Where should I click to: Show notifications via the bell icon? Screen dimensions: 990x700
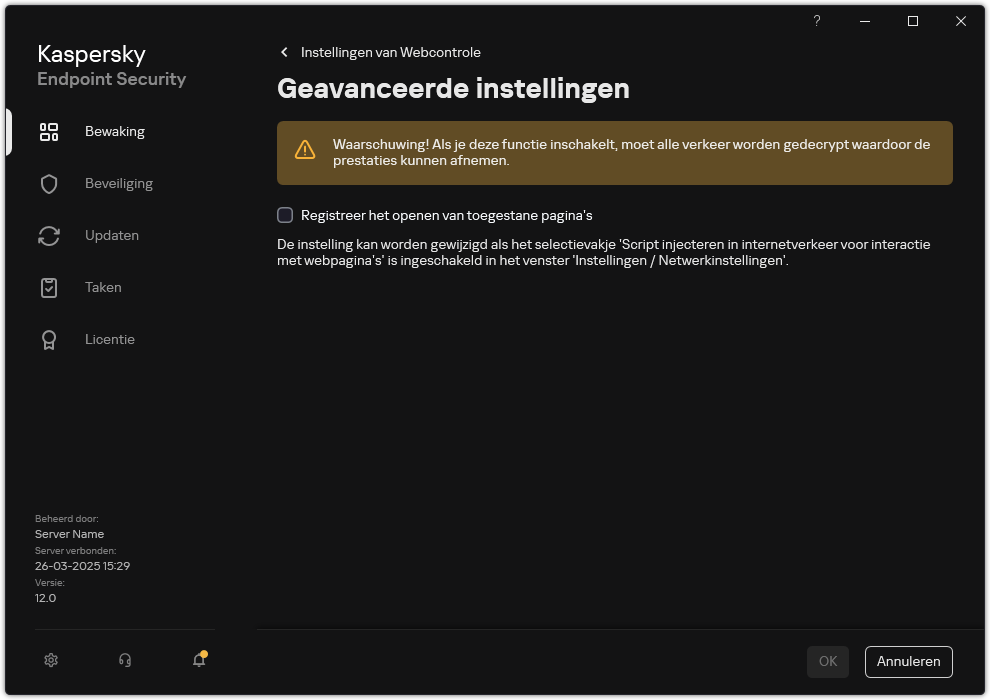198,662
